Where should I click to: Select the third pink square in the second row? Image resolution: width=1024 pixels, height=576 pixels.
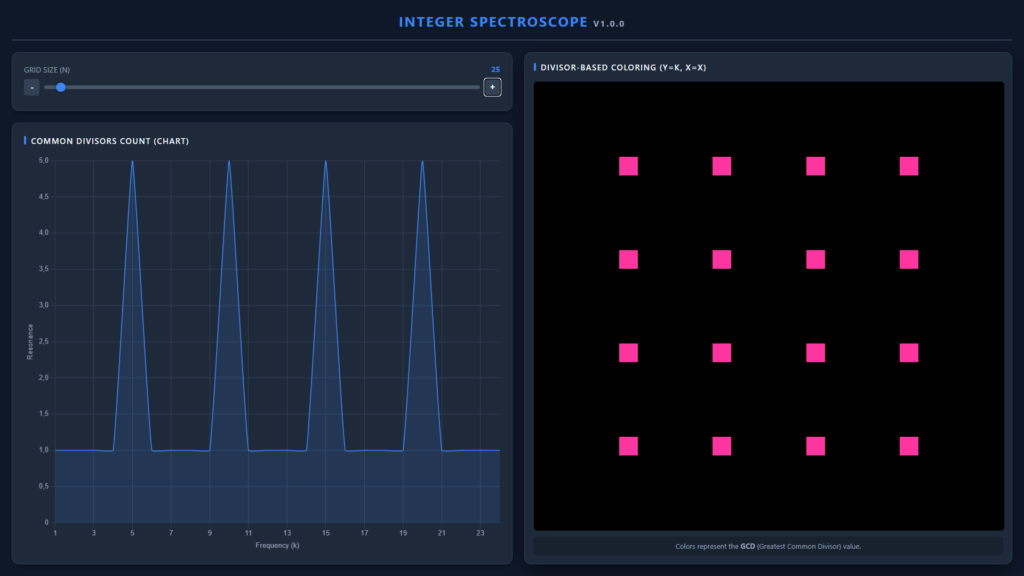point(815,259)
